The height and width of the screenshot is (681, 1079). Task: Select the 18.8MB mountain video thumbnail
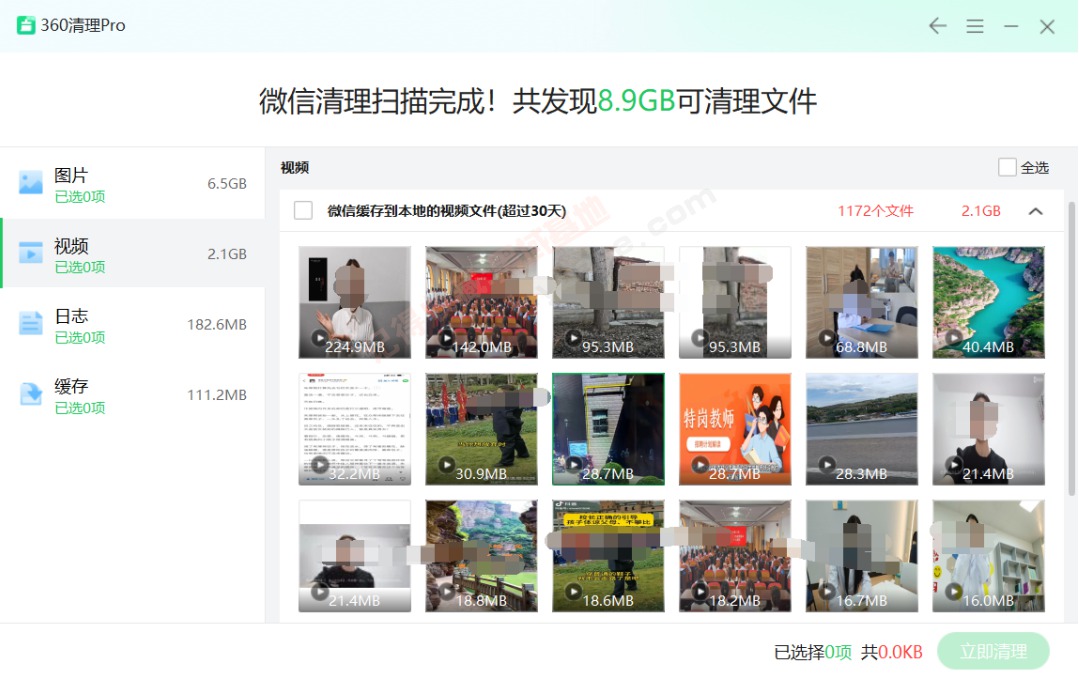click(x=481, y=556)
